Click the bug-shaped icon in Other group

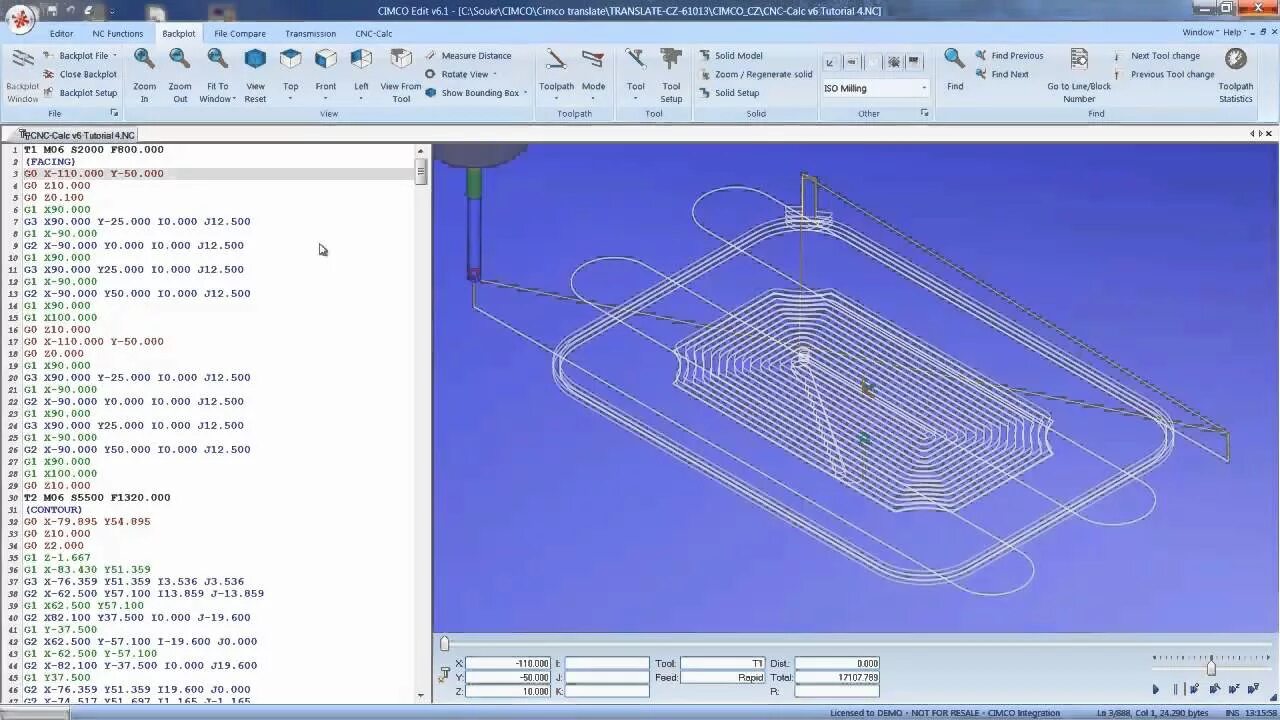(x=893, y=62)
